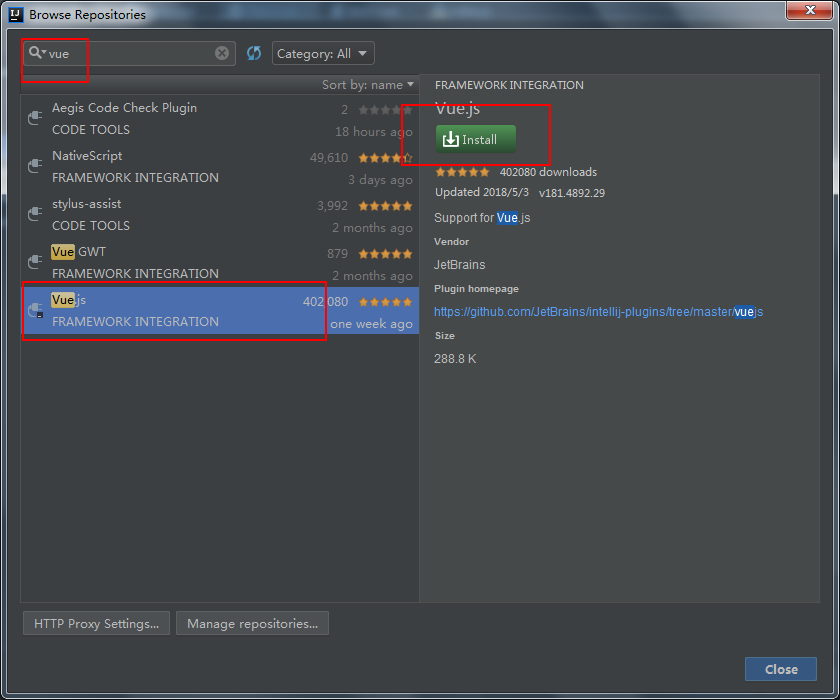This screenshot has height=700, width=840.
Task: Click the Support for Vue.js description
Action: (482, 217)
